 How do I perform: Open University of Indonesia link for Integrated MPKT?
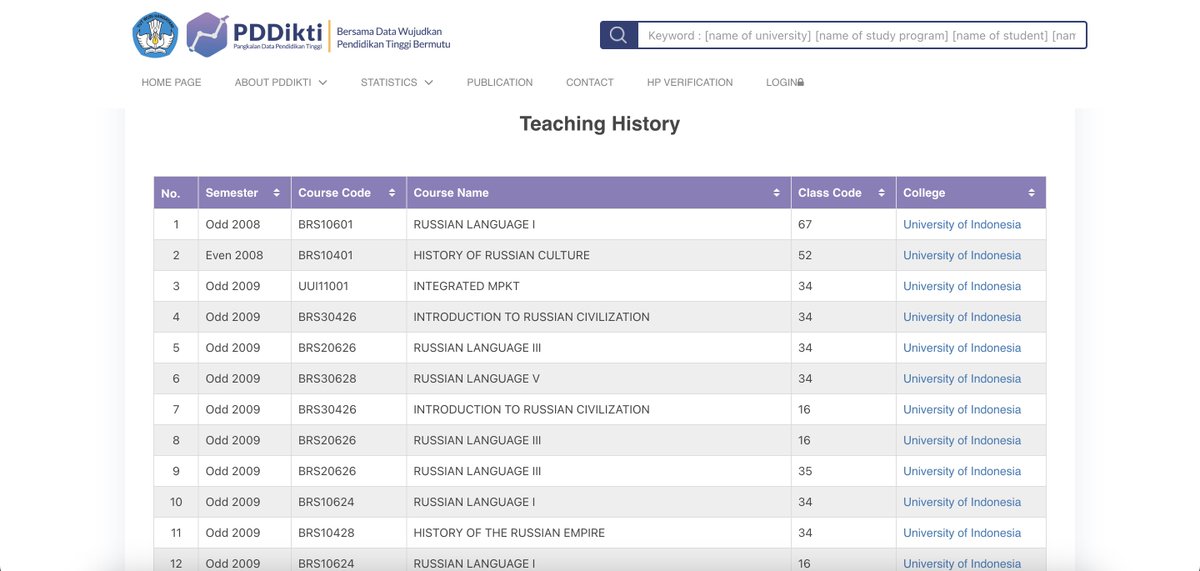click(962, 286)
